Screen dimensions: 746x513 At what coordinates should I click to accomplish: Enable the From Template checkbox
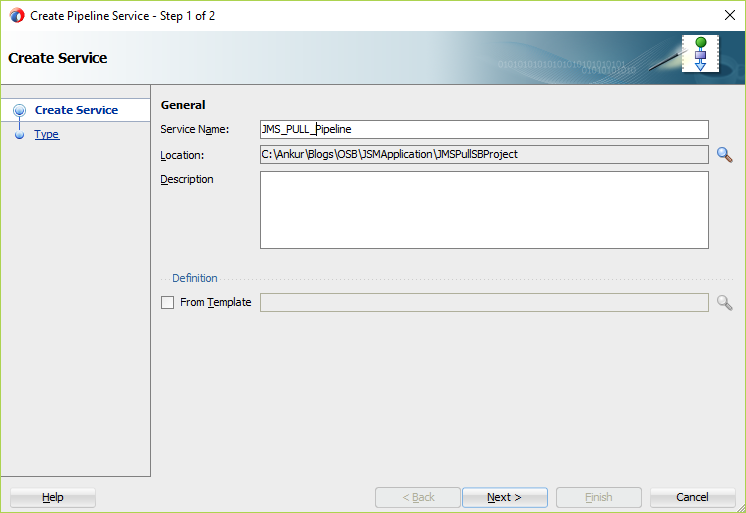167,303
